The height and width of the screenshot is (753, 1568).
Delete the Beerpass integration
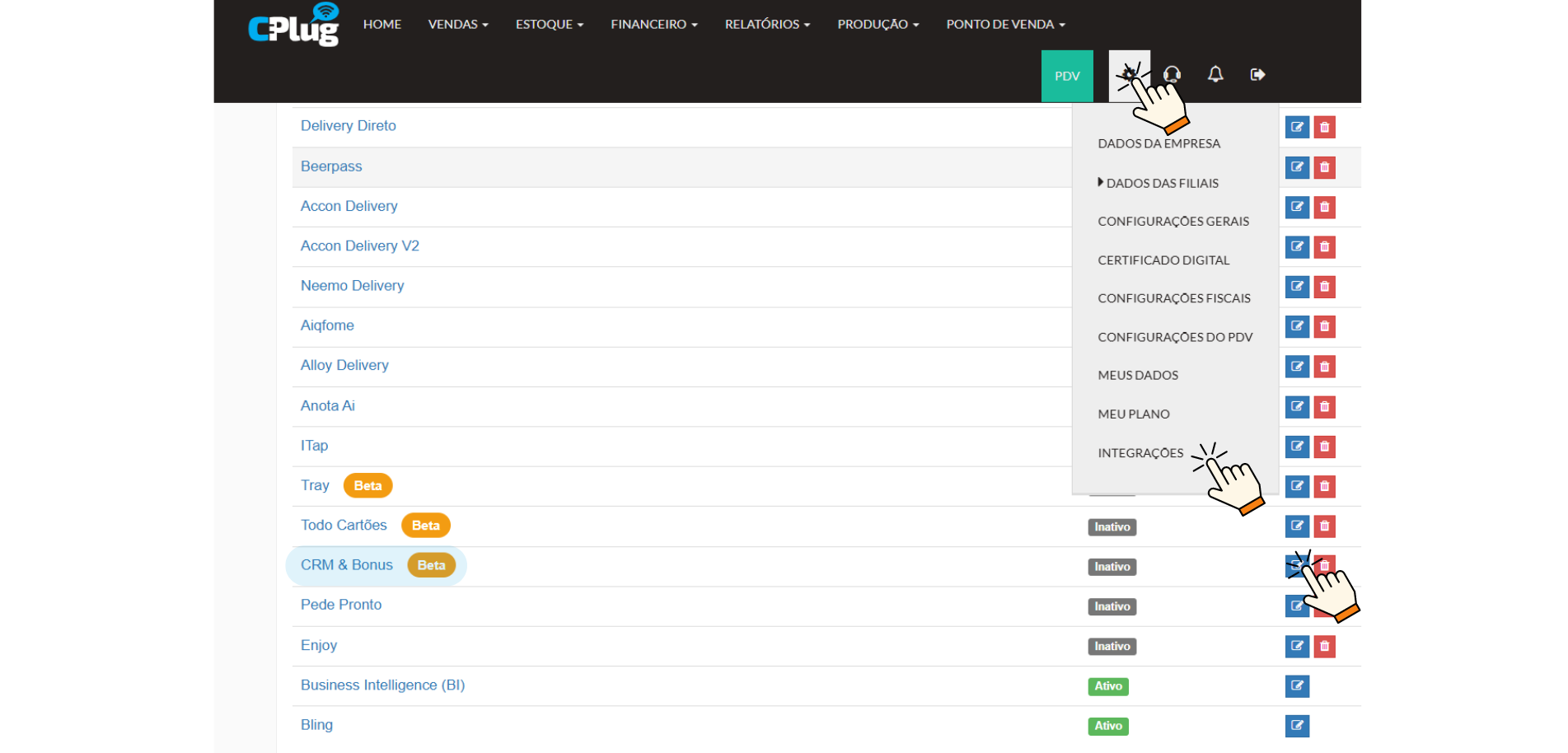[x=1324, y=167]
